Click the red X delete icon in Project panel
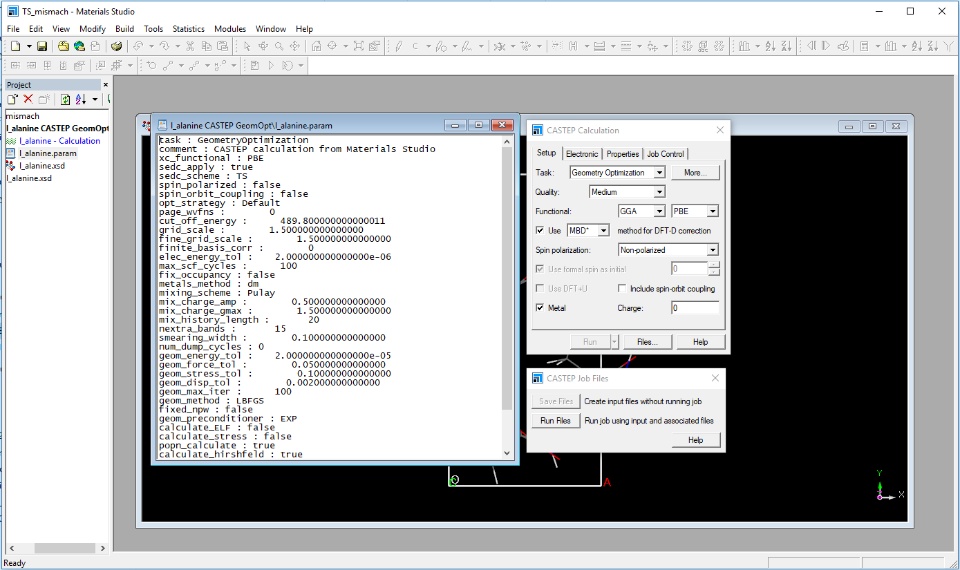Viewport: 960px width, 570px height. (x=28, y=99)
